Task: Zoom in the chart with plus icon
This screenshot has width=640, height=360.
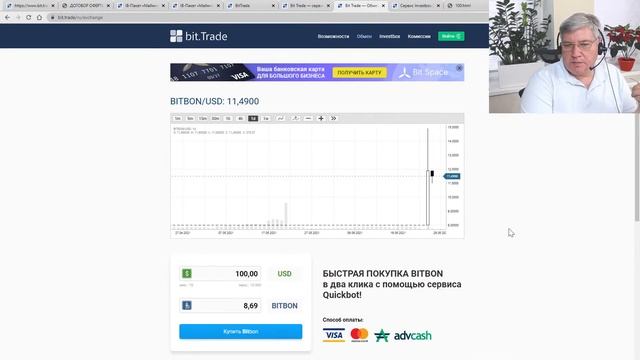Action: [x=321, y=118]
